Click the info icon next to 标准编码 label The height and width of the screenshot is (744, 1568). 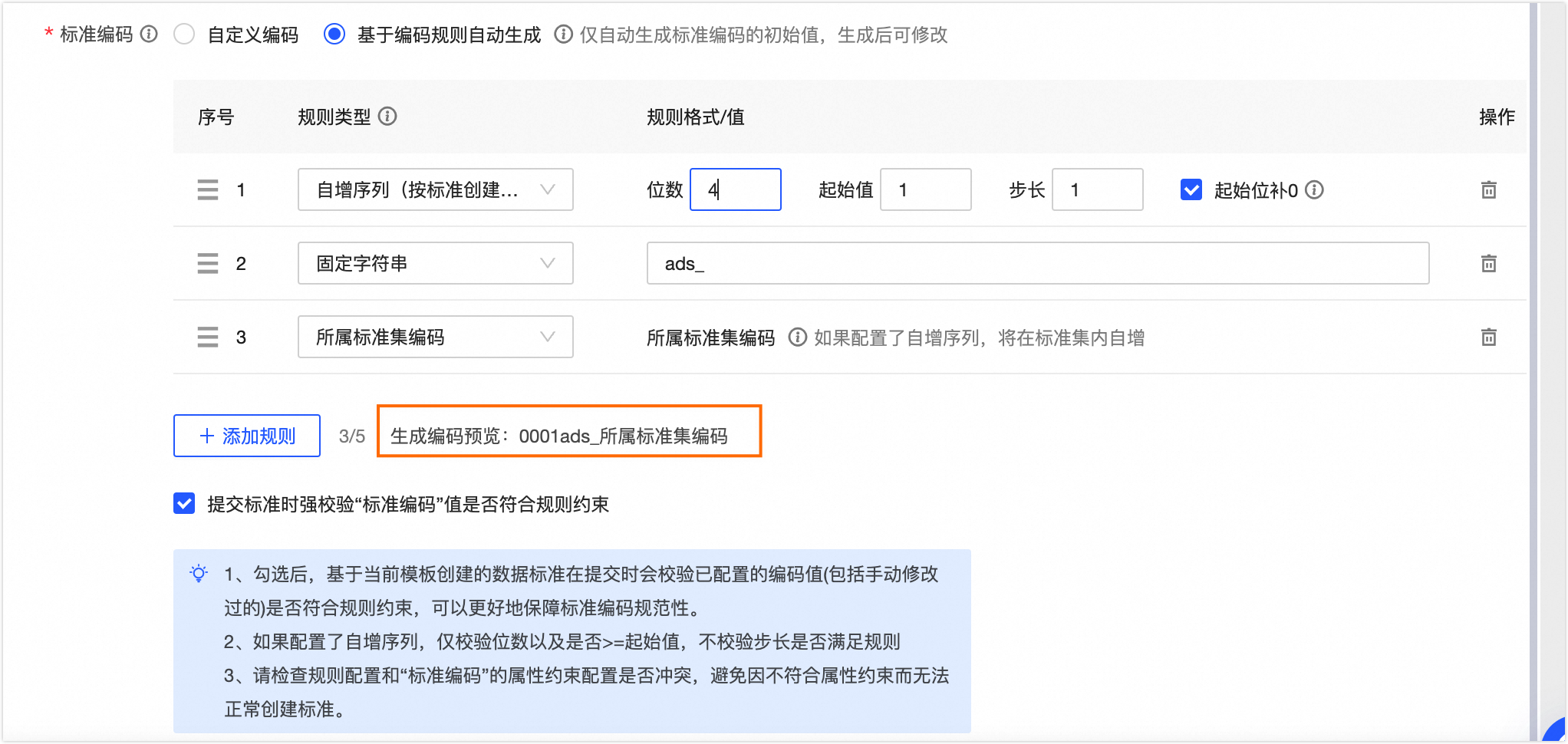pos(150,35)
